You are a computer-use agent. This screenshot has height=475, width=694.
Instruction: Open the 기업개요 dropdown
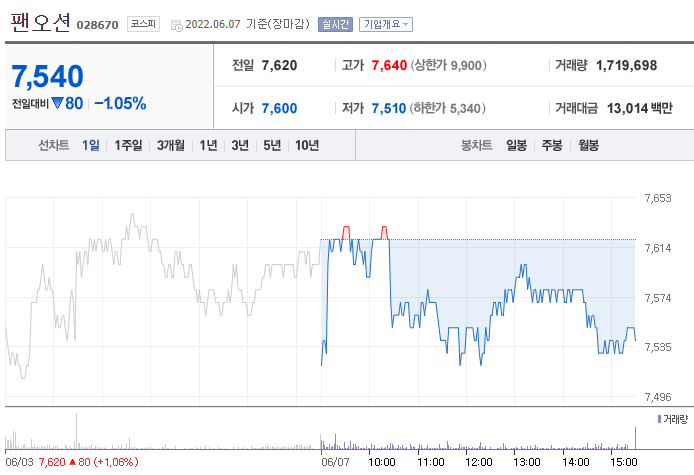[x=386, y=24]
